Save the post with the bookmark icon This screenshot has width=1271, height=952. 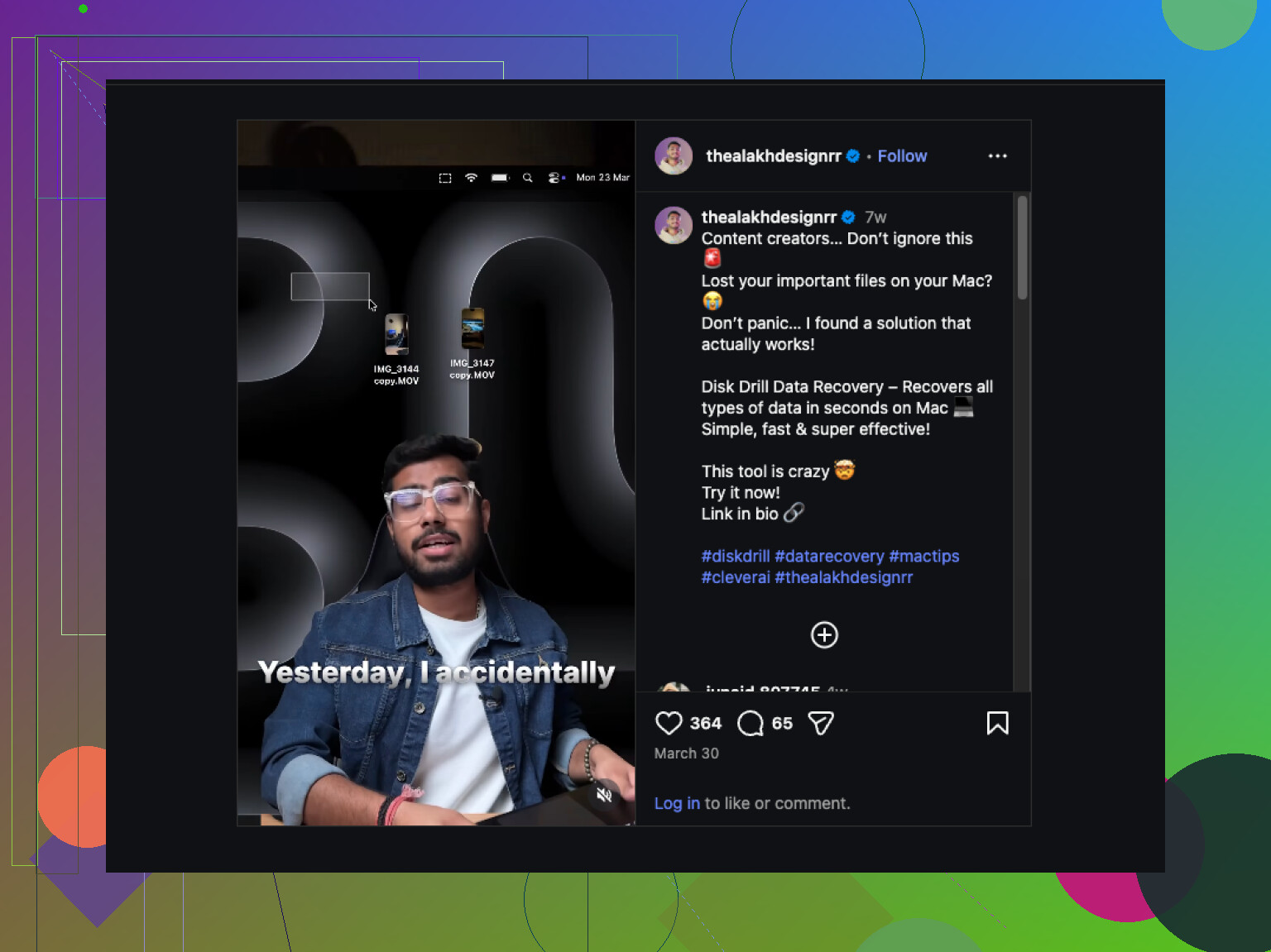click(998, 724)
